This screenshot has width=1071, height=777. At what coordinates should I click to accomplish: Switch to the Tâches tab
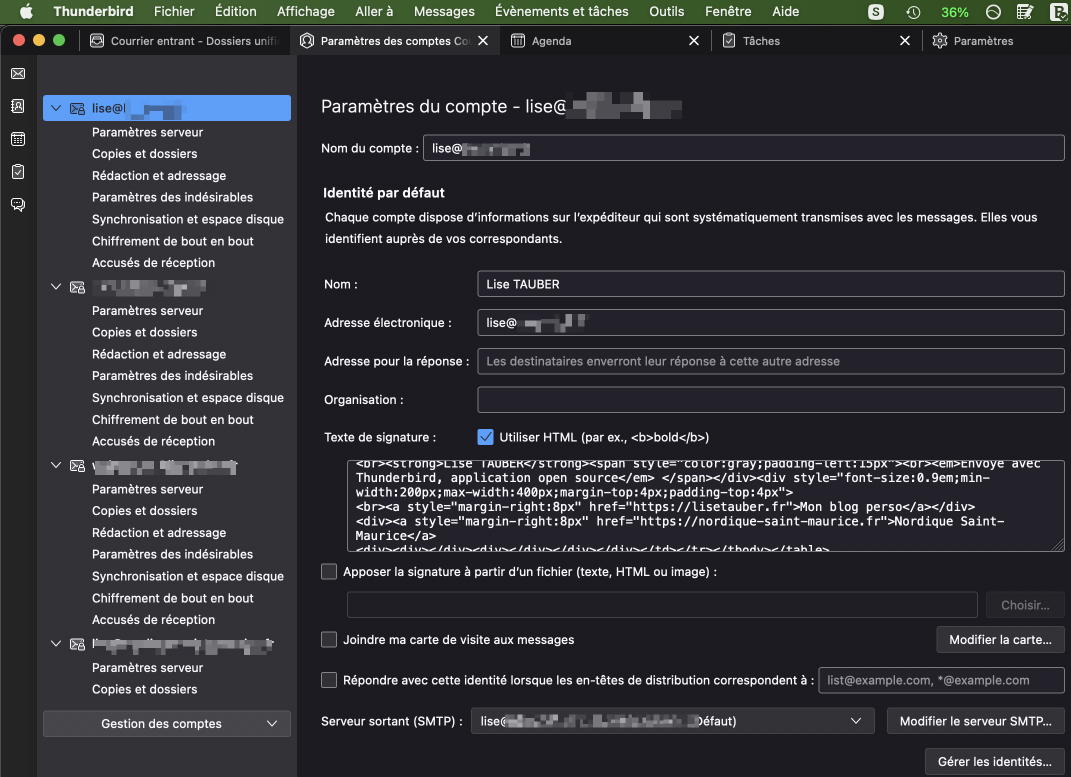click(760, 41)
